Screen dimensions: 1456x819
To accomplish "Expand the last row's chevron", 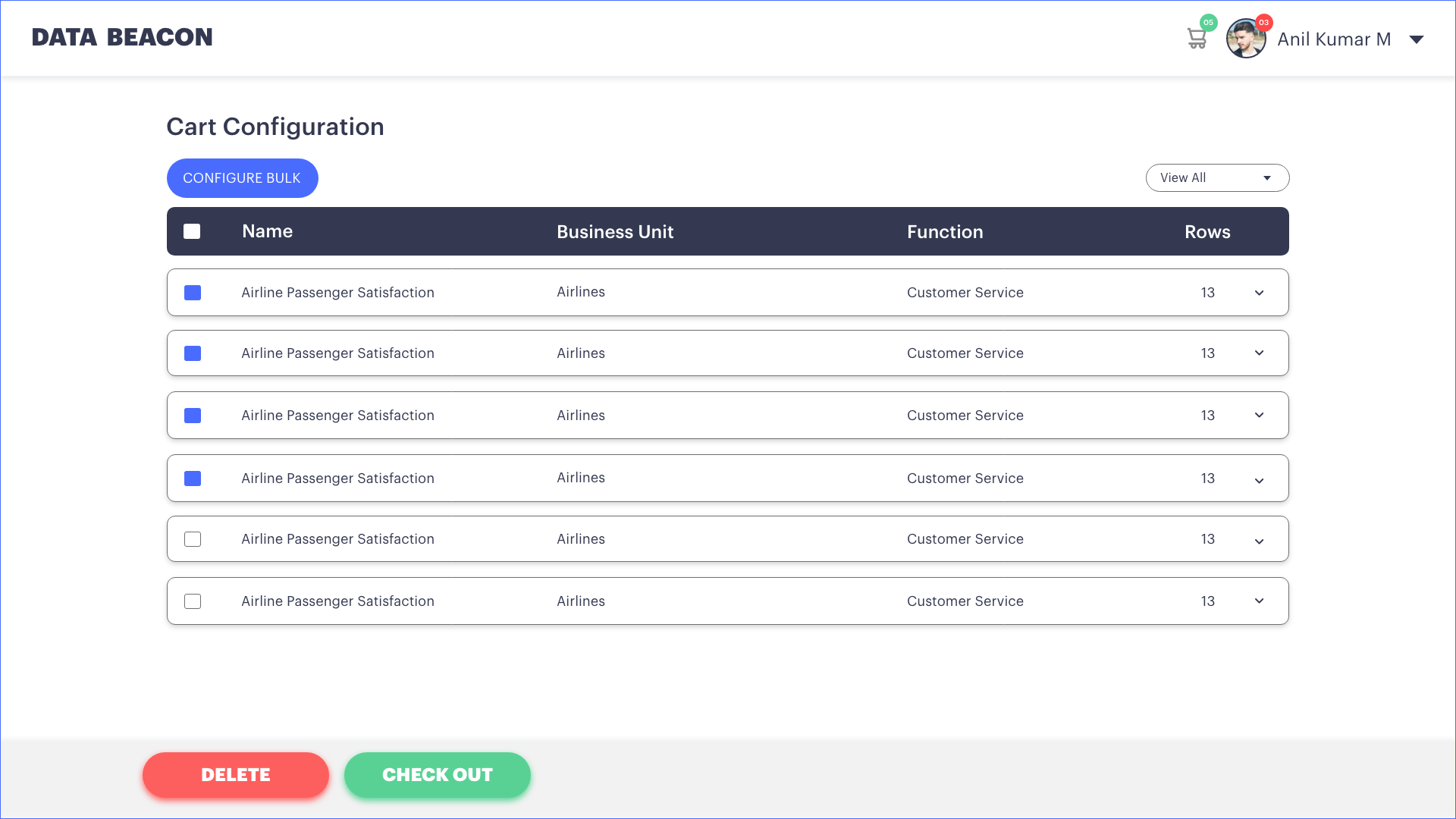I will coord(1259,601).
